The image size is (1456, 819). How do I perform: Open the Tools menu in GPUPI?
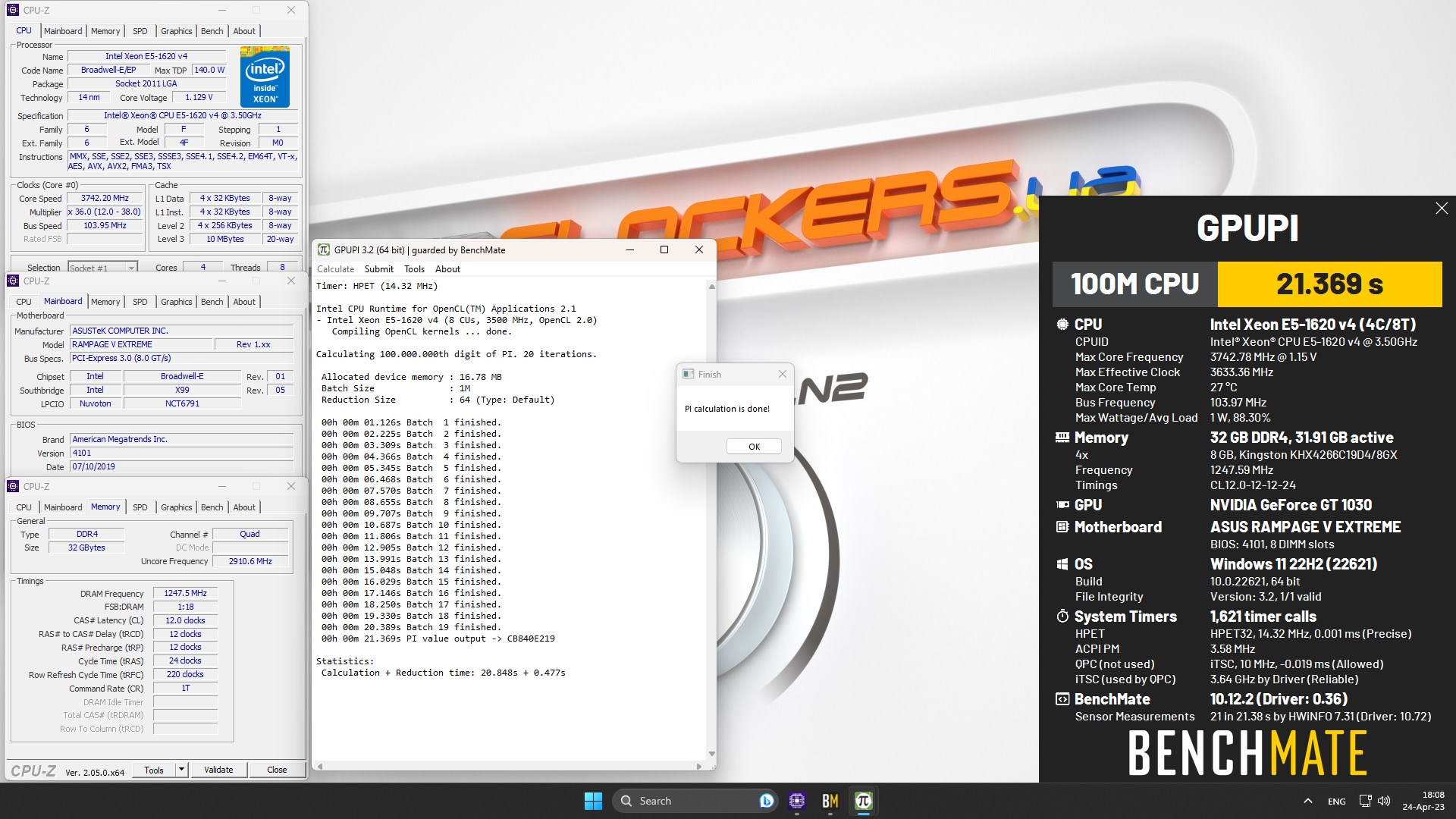(x=414, y=269)
